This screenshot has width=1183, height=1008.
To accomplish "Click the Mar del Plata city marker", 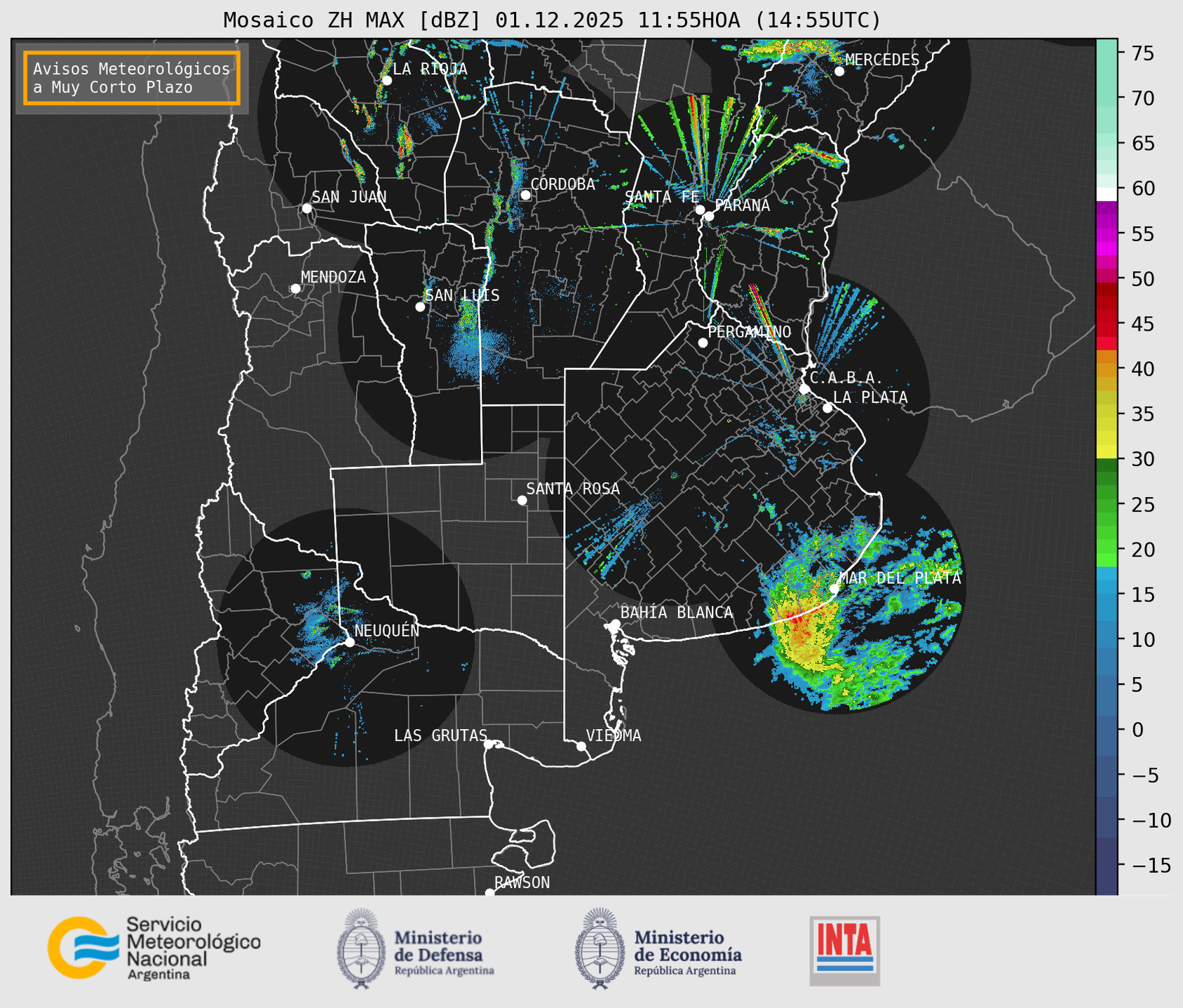I will point(834,589).
